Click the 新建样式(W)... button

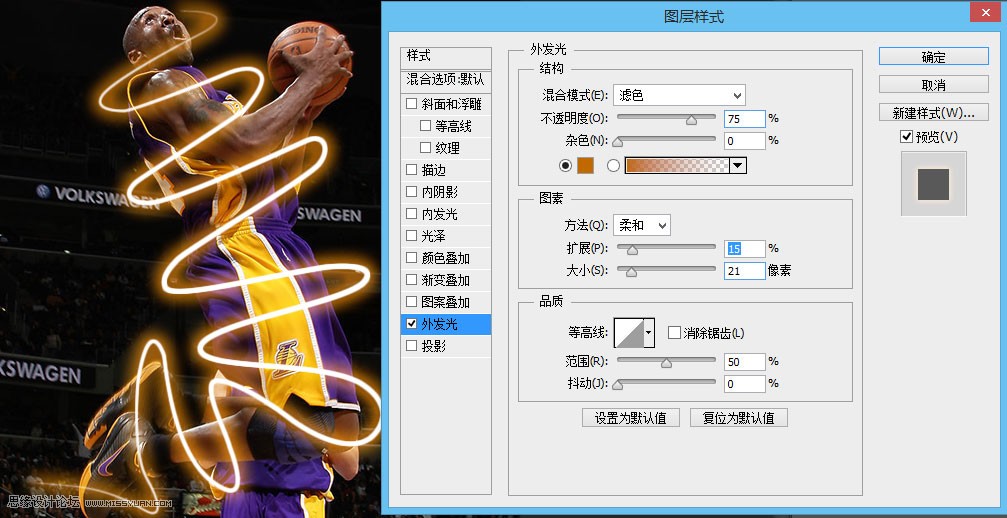(x=934, y=112)
